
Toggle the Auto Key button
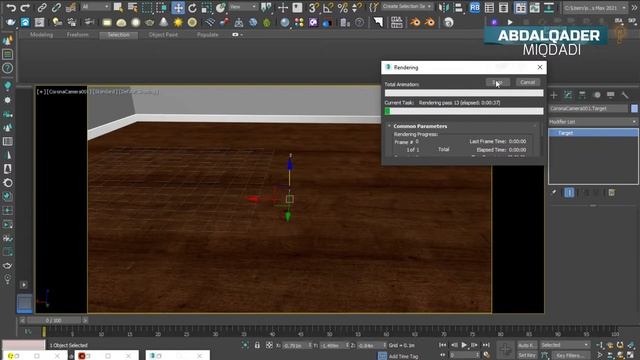coord(527,345)
